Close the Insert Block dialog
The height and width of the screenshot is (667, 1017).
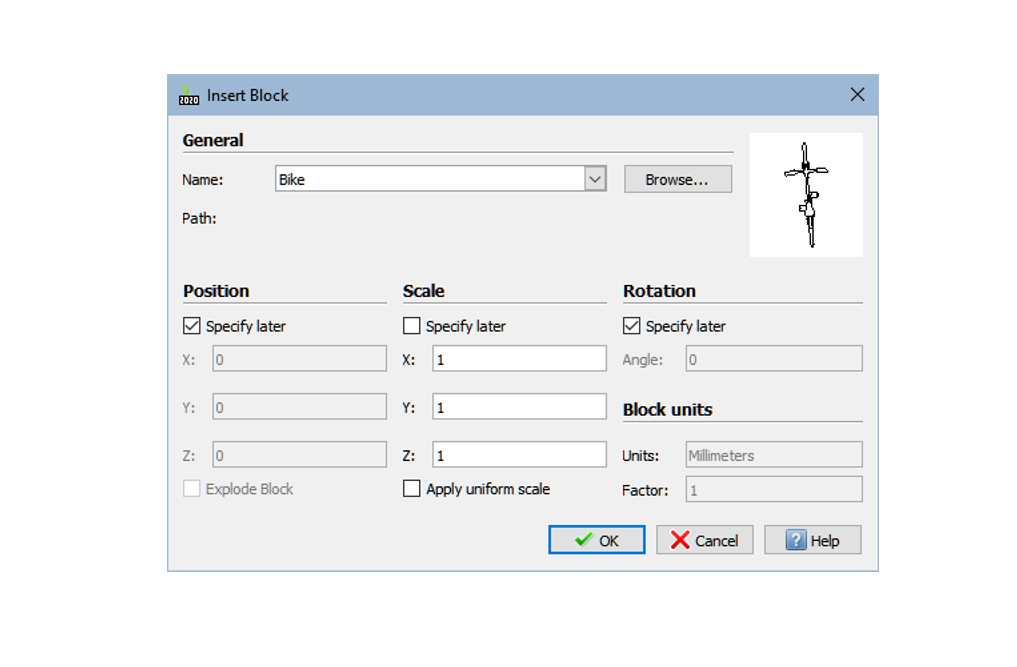click(857, 95)
